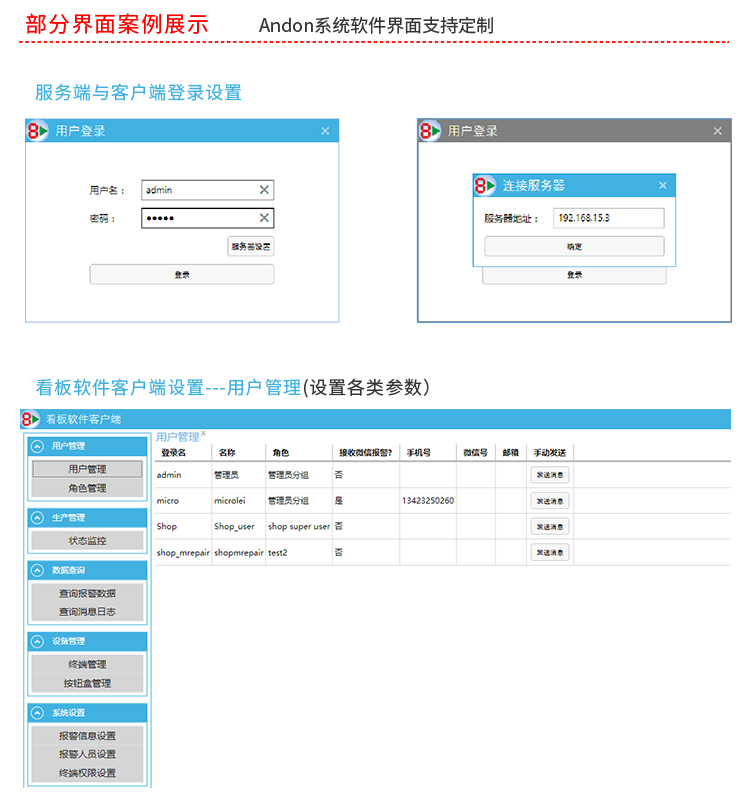Toggle the 系统设置 section chevron
The height and width of the screenshot is (804, 750).
pos(38,713)
